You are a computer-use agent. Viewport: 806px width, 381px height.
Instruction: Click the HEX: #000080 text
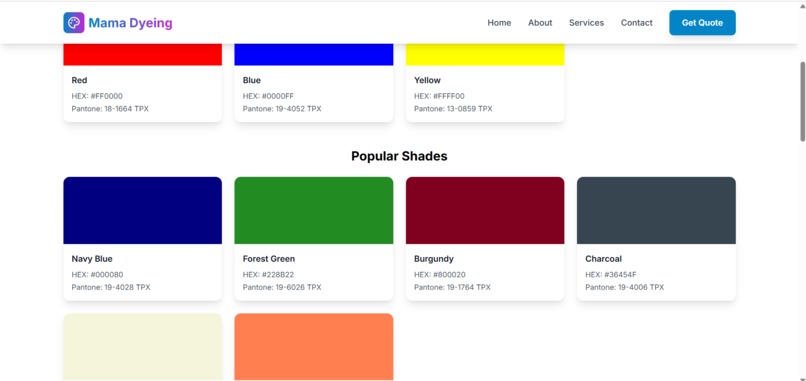tap(97, 275)
